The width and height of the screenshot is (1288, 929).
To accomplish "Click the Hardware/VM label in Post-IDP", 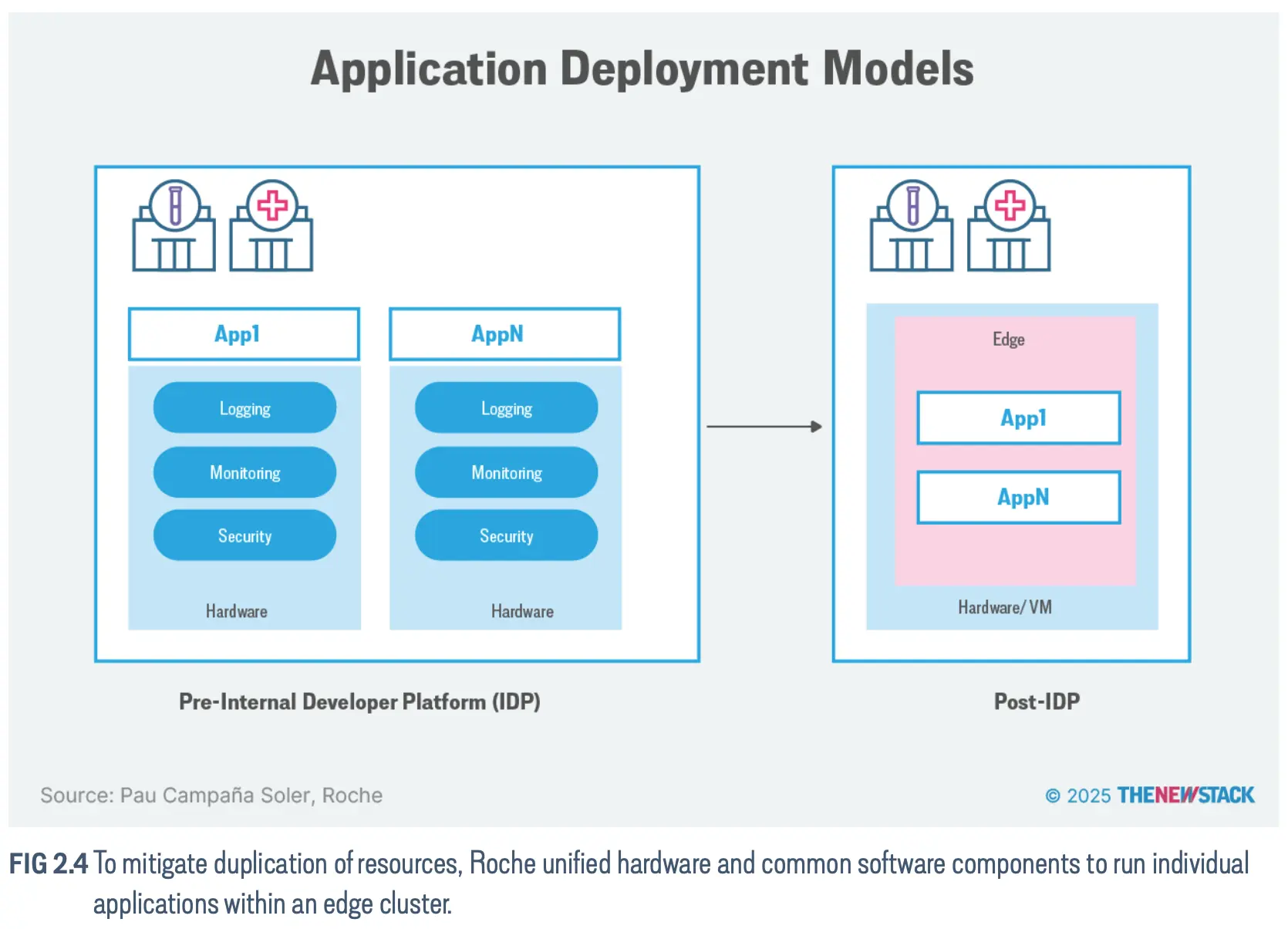I will click(x=1004, y=607).
